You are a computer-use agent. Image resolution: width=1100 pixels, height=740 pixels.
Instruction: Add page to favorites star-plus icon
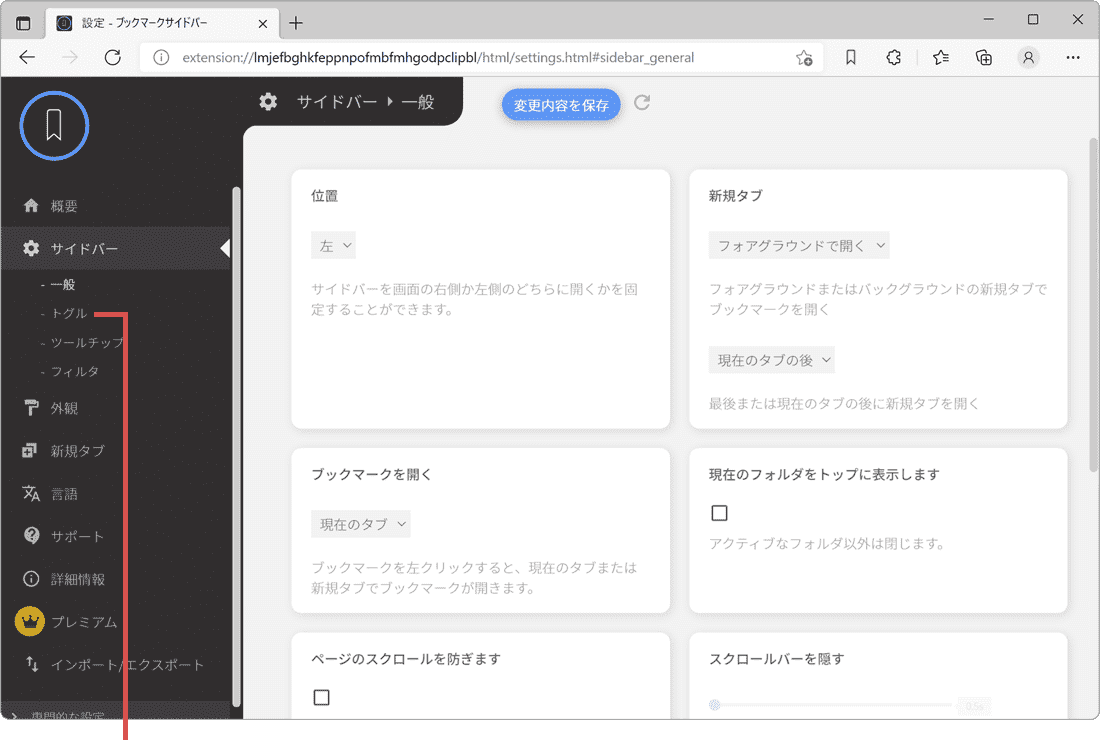[804, 58]
